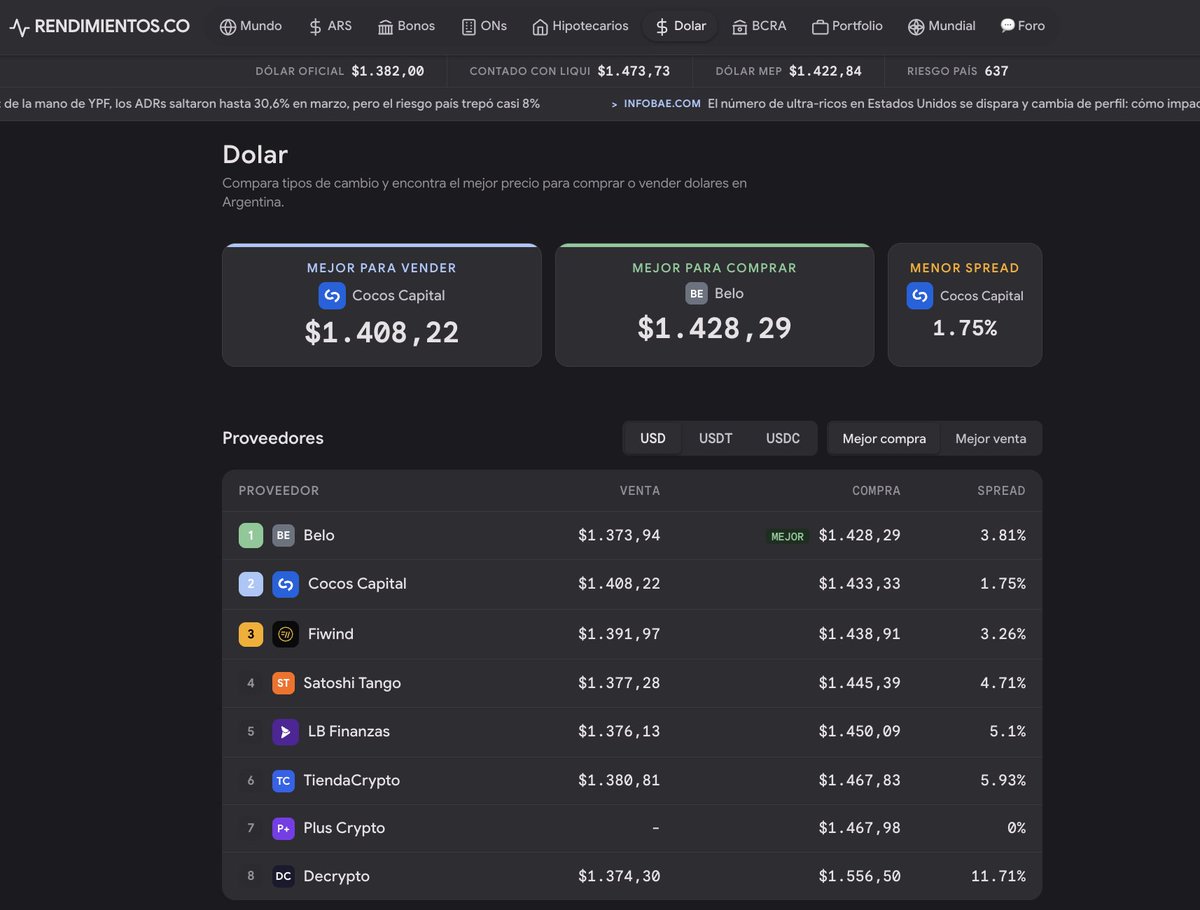
Task: Click the SPREAD column header
Action: pos(1001,491)
